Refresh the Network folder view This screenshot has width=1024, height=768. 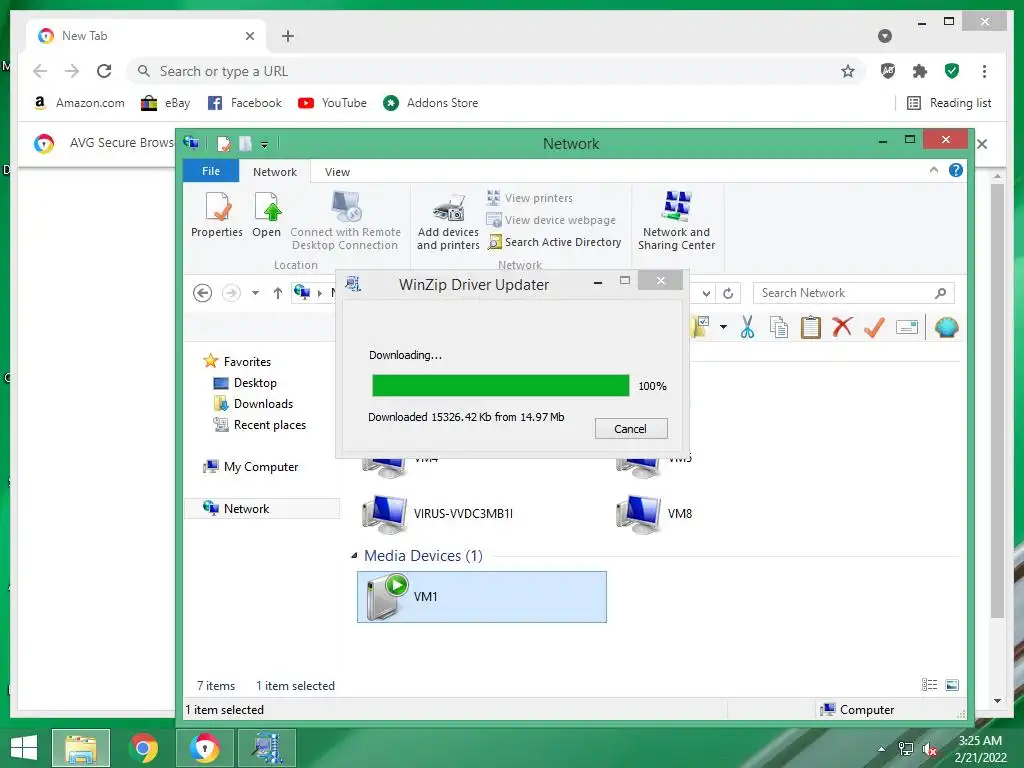point(728,293)
